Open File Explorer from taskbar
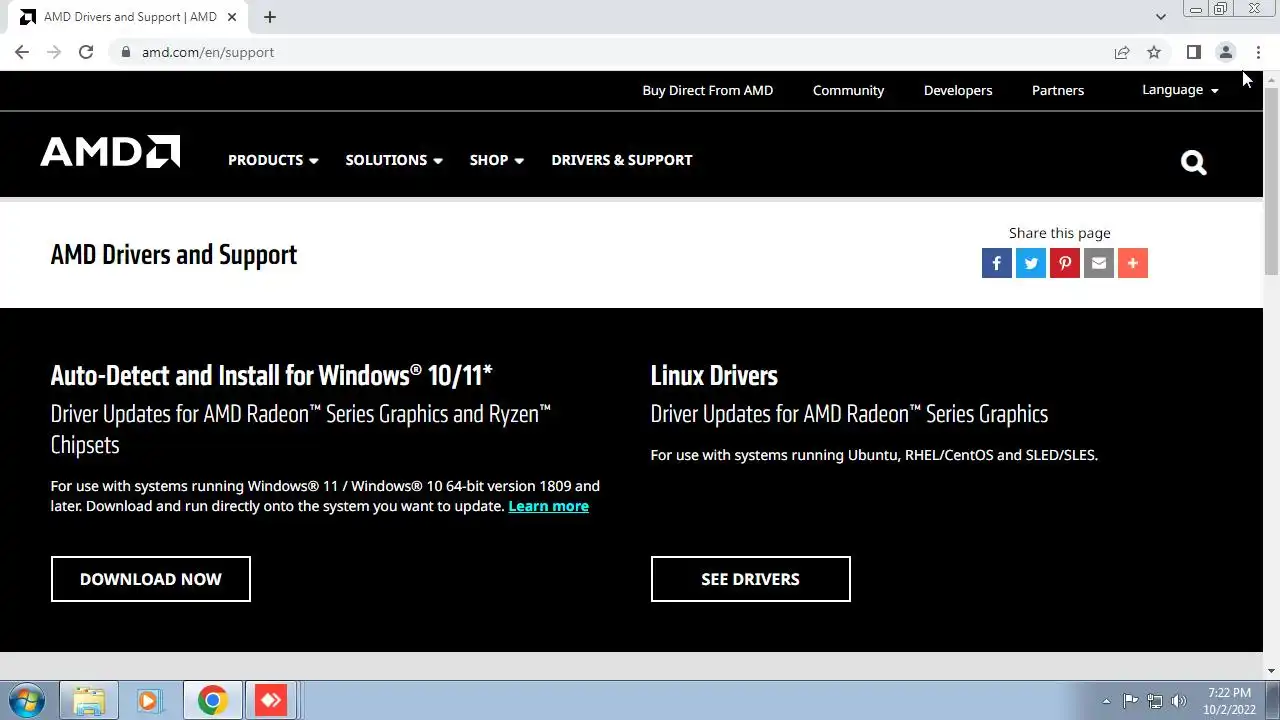Screen dimensions: 1280x720 click(89, 700)
